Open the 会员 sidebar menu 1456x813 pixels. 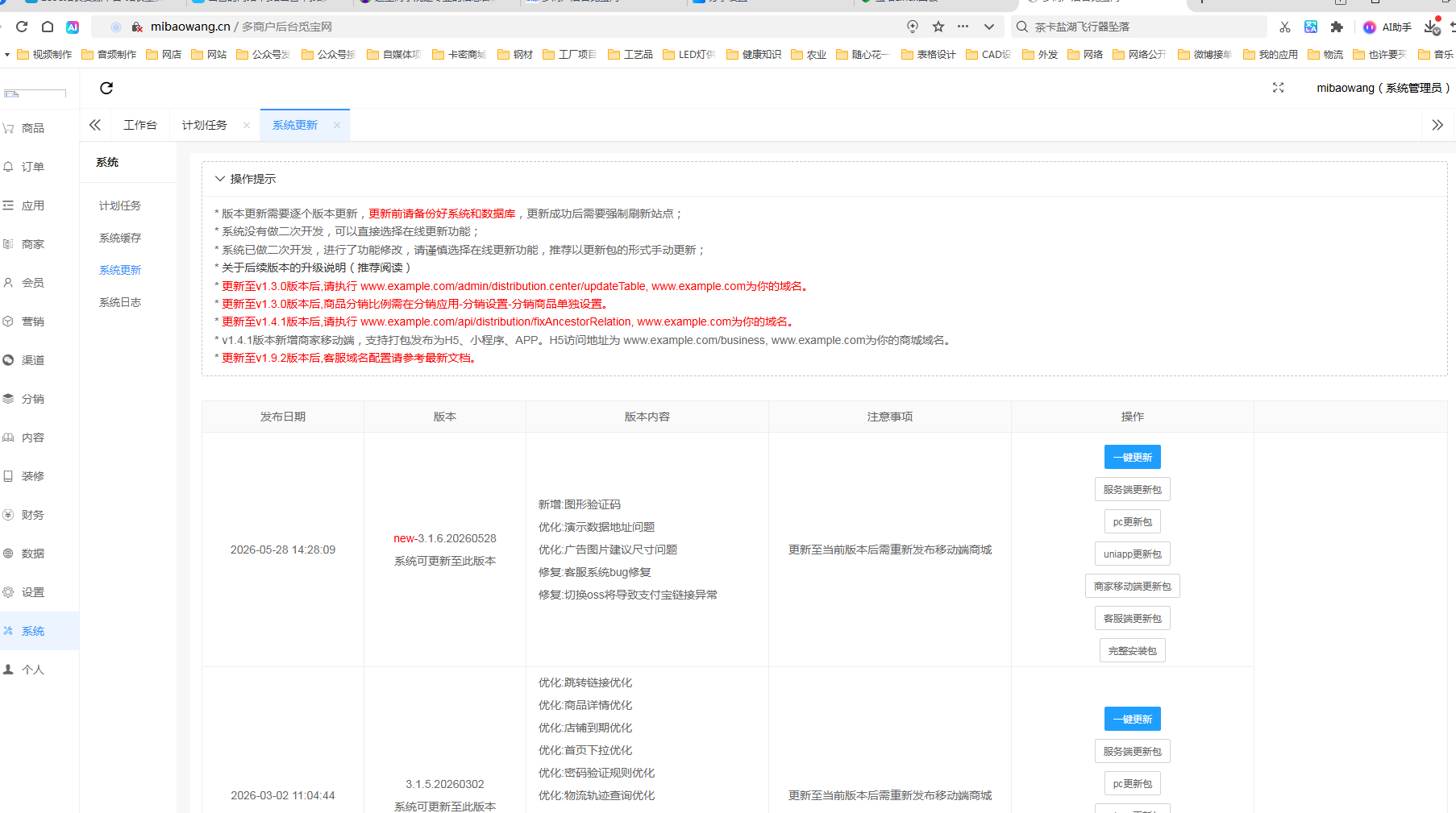pos(40,283)
